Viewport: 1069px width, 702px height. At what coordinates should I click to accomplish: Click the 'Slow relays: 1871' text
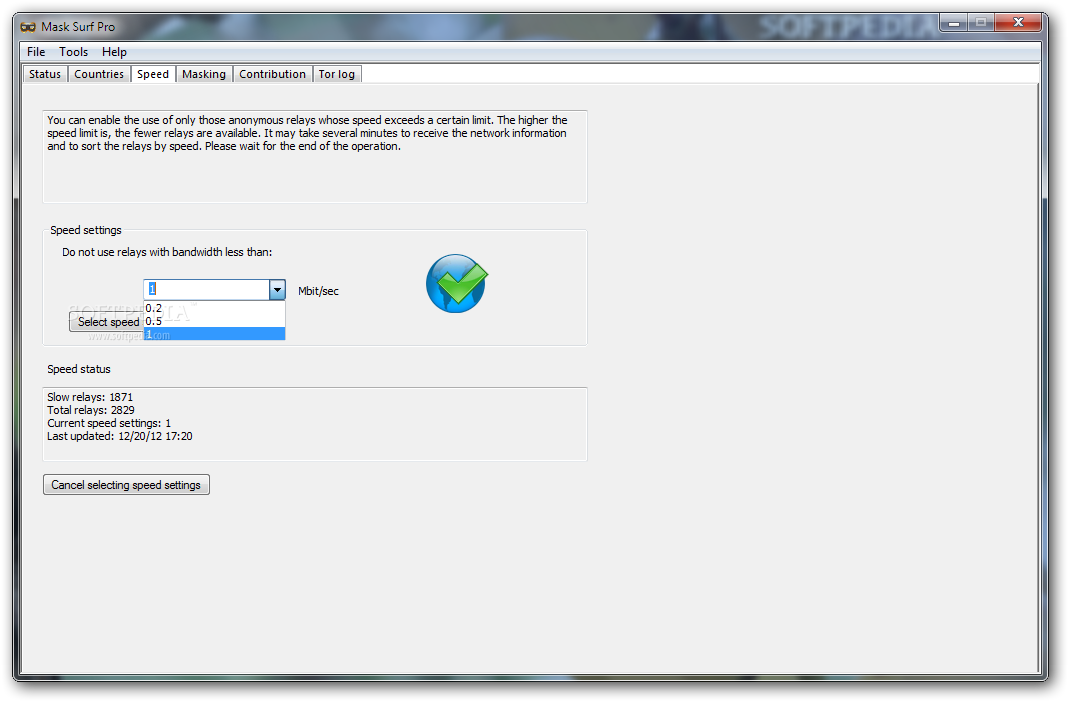point(90,397)
